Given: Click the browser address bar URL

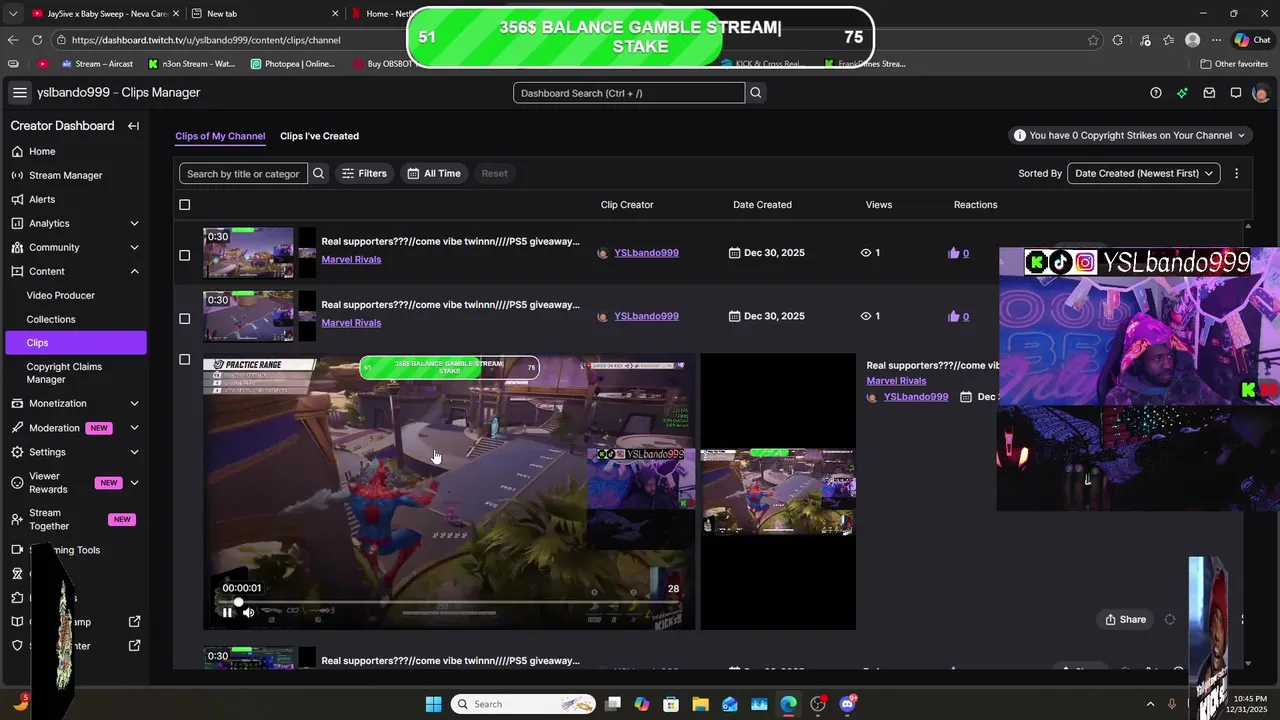Looking at the screenshot, I should coord(206,40).
